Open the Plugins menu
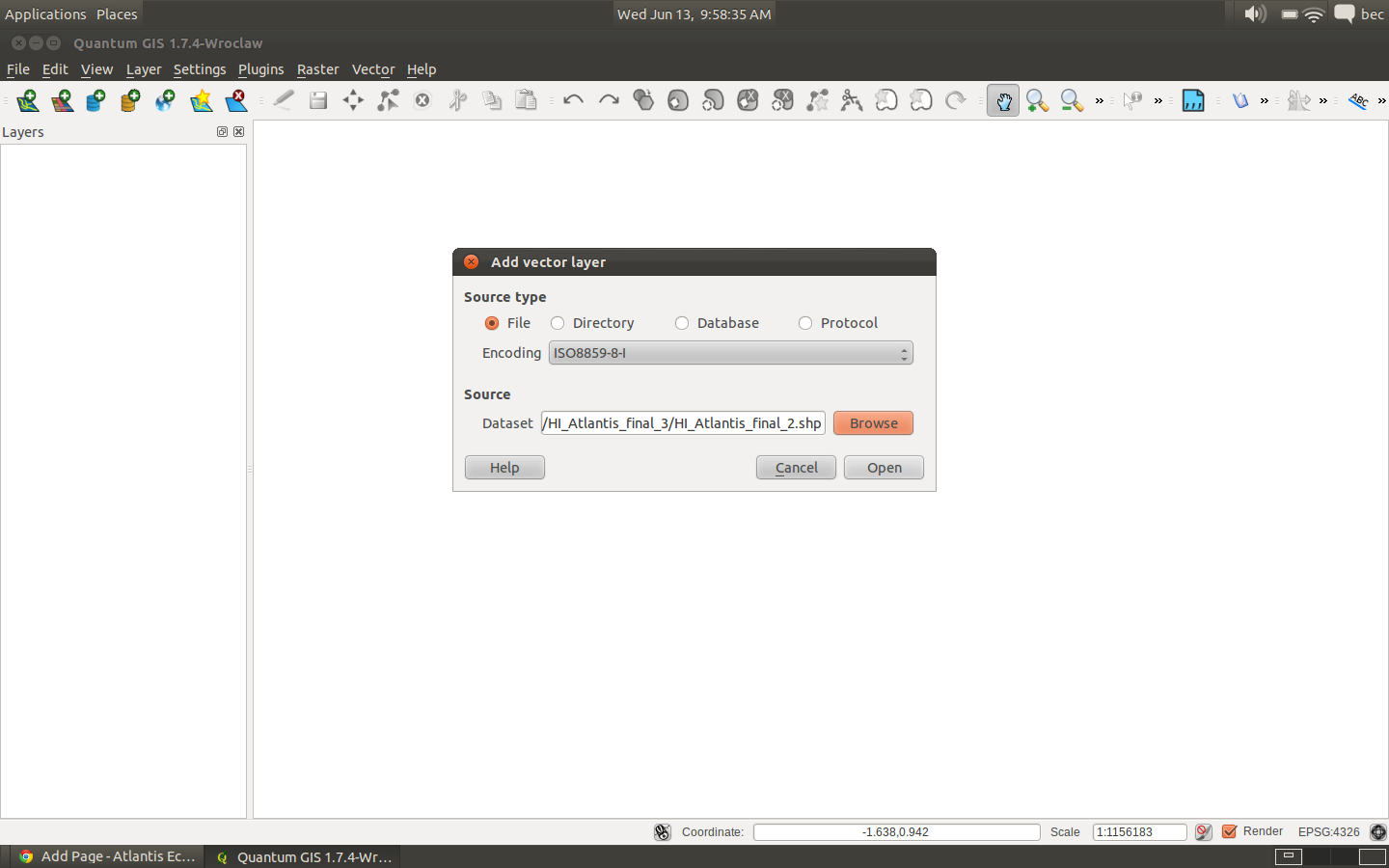This screenshot has height=868, width=1389. coord(260,69)
